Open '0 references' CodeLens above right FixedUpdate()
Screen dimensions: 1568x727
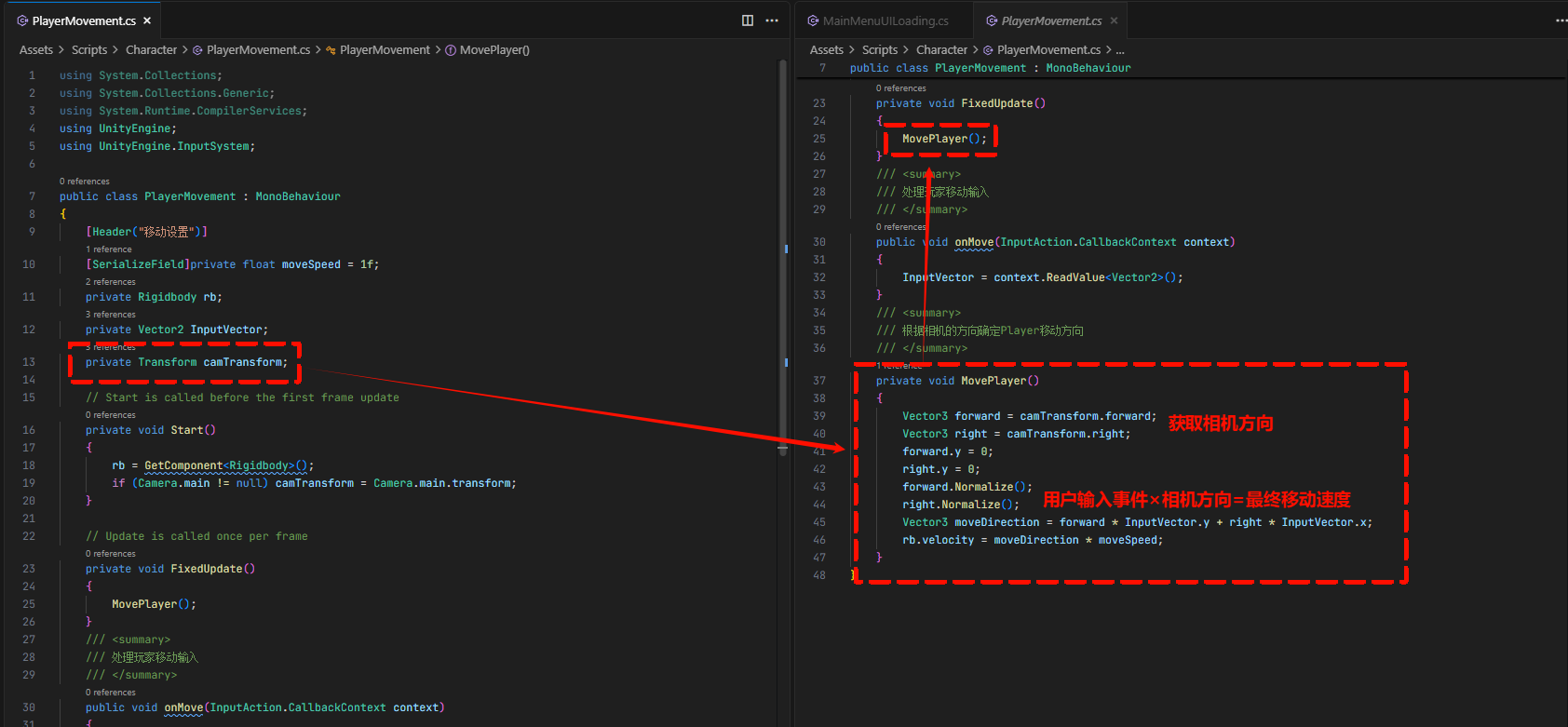point(901,88)
